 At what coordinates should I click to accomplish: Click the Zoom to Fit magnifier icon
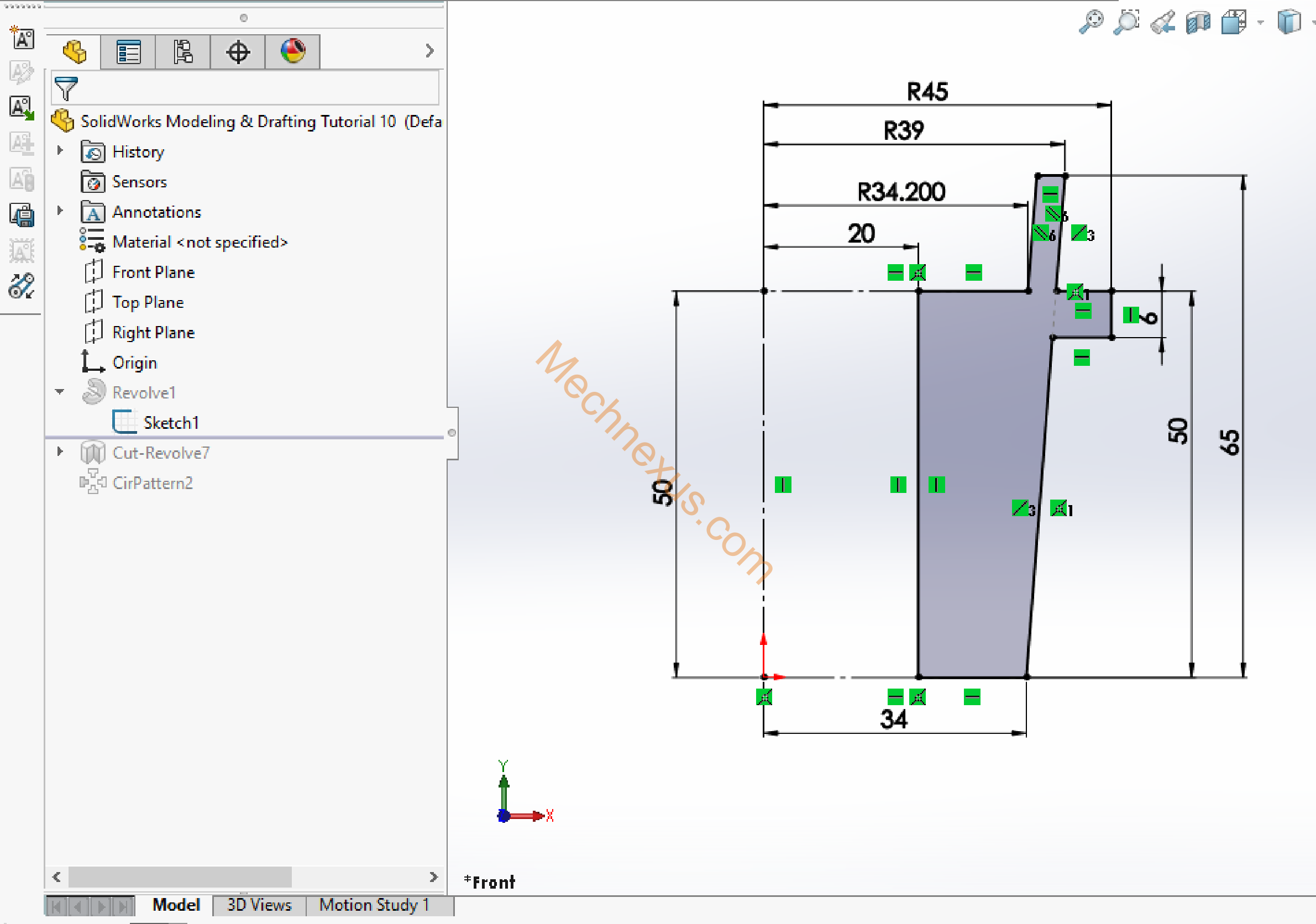point(1090,22)
